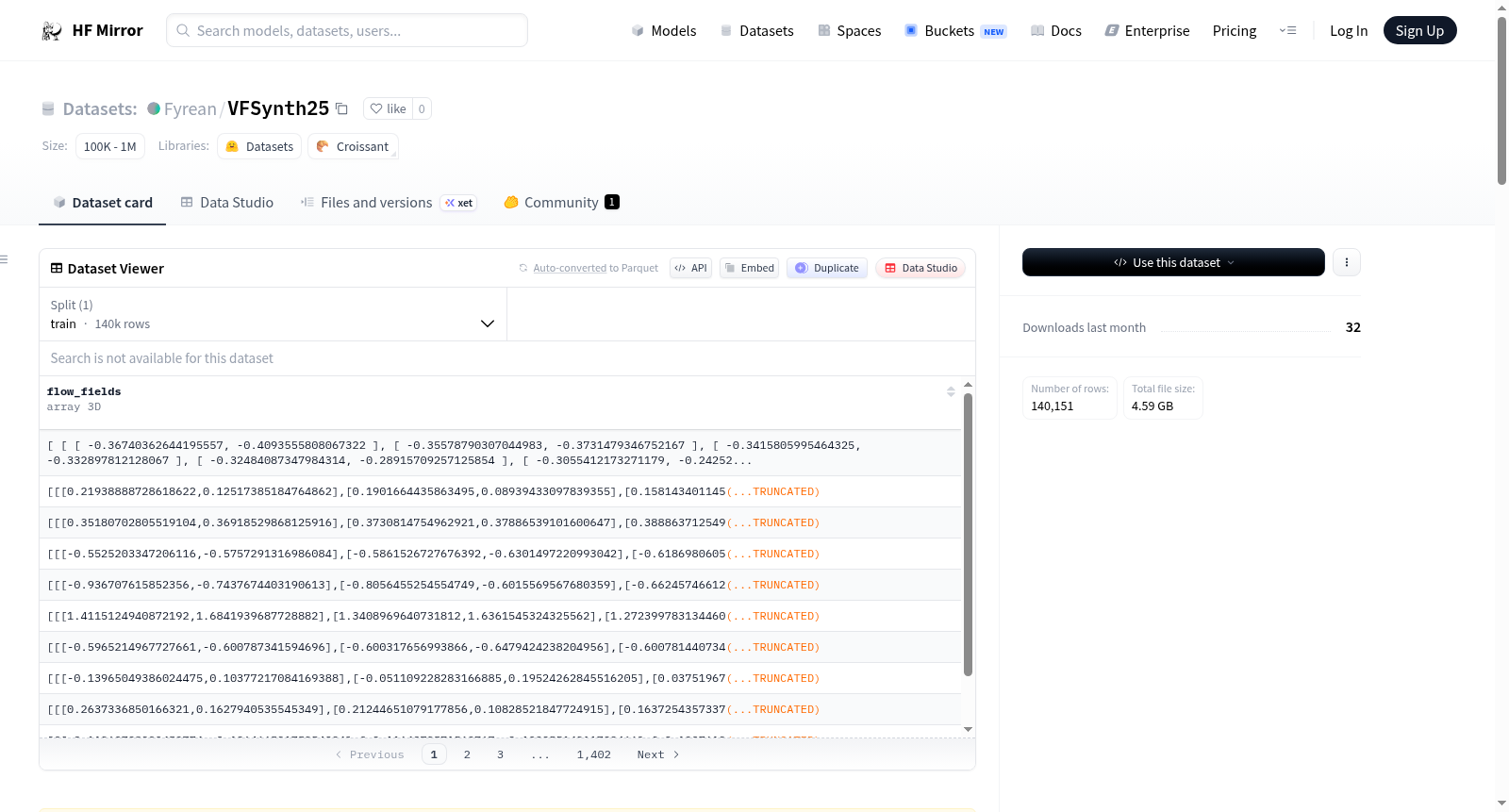Image resolution: width=1509 pixels, height=812 pixels.
Task: Toggle the left sidebar menu icon
Action: [4, 259]
